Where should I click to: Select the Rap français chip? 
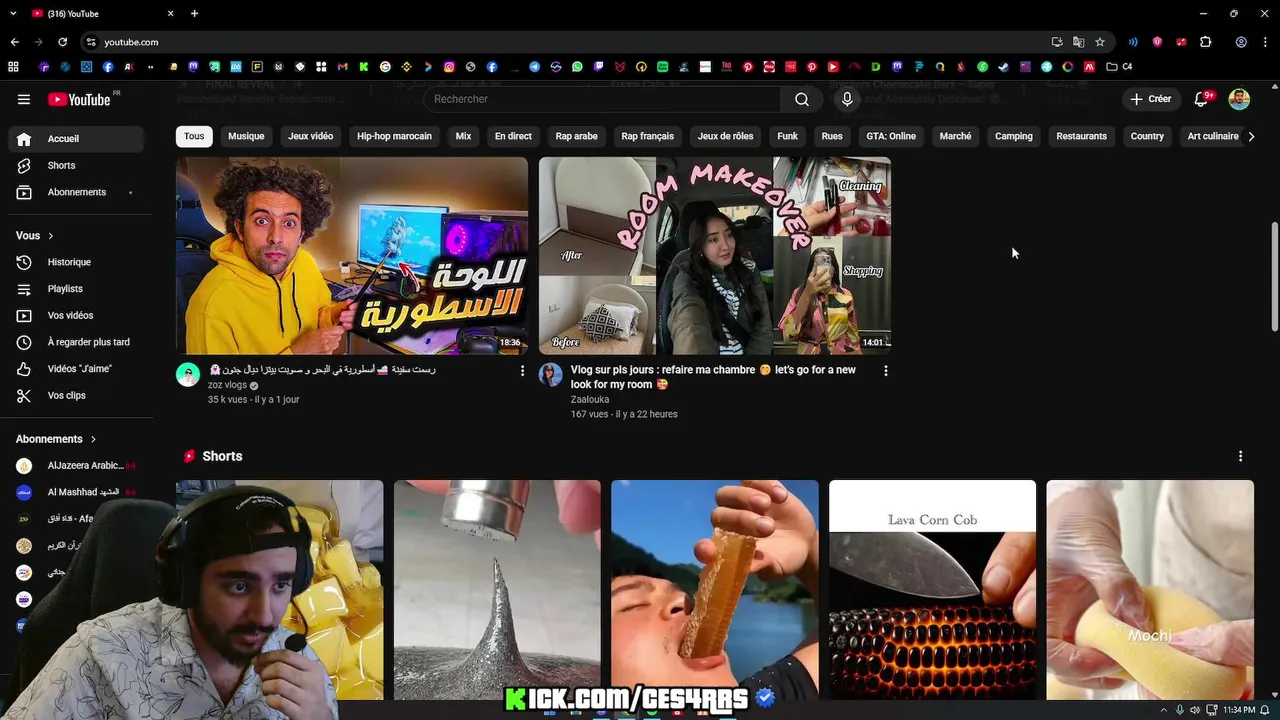click(x=647, y=136)
